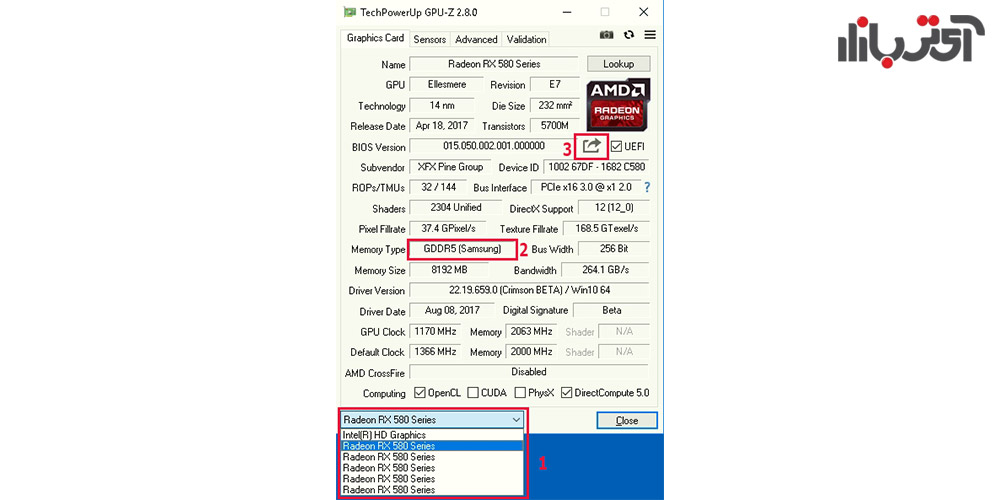Screen dimensions: 1000x500
Task: Collapse the GPU selection dropdown arrow
Action: (x=516, y=420)
